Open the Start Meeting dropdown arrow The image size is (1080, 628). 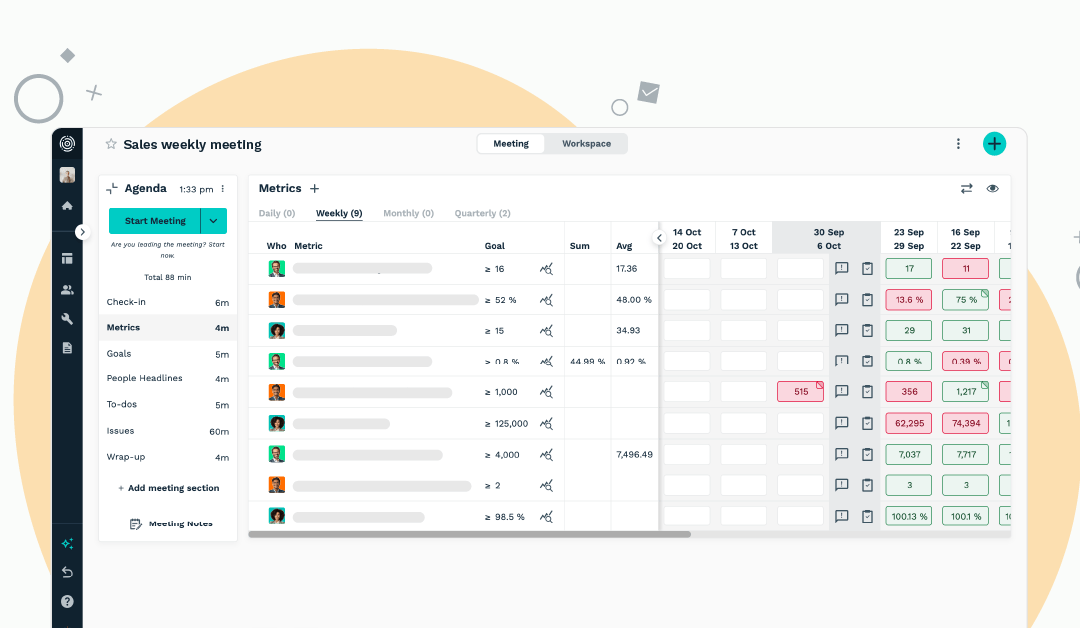(214, 221)
